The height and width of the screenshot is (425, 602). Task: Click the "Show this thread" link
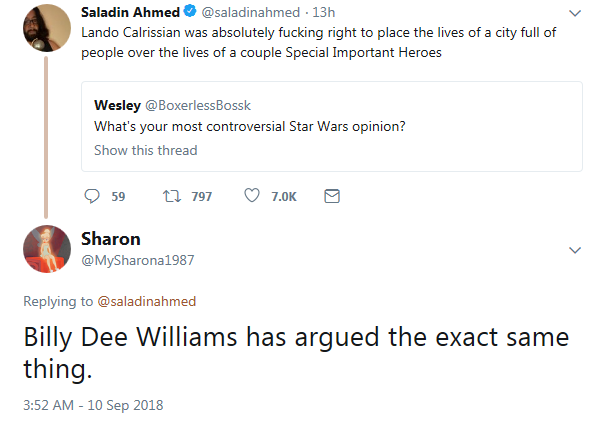tap(145, 150)
